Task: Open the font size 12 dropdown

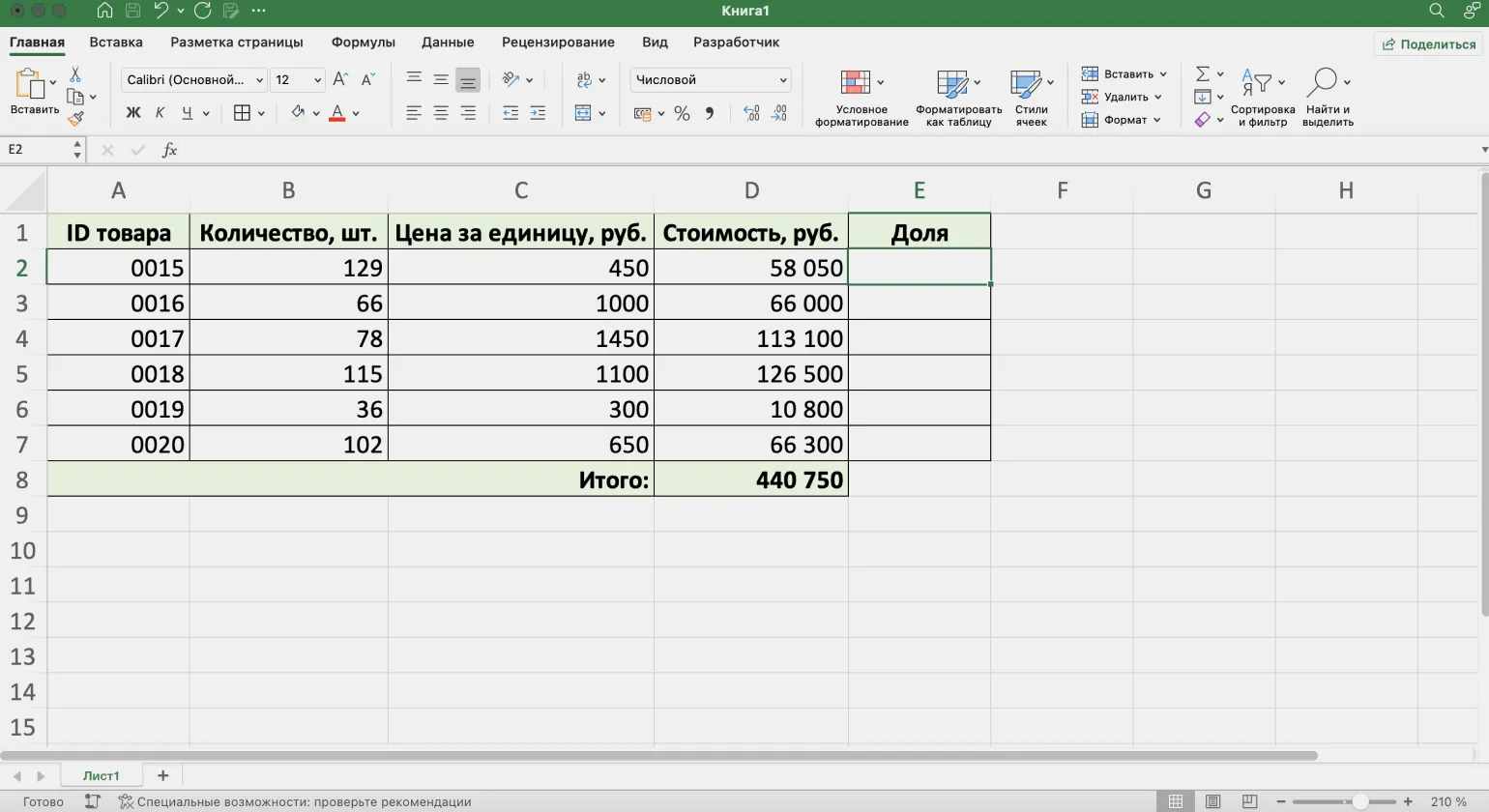Action: point(297,80)
